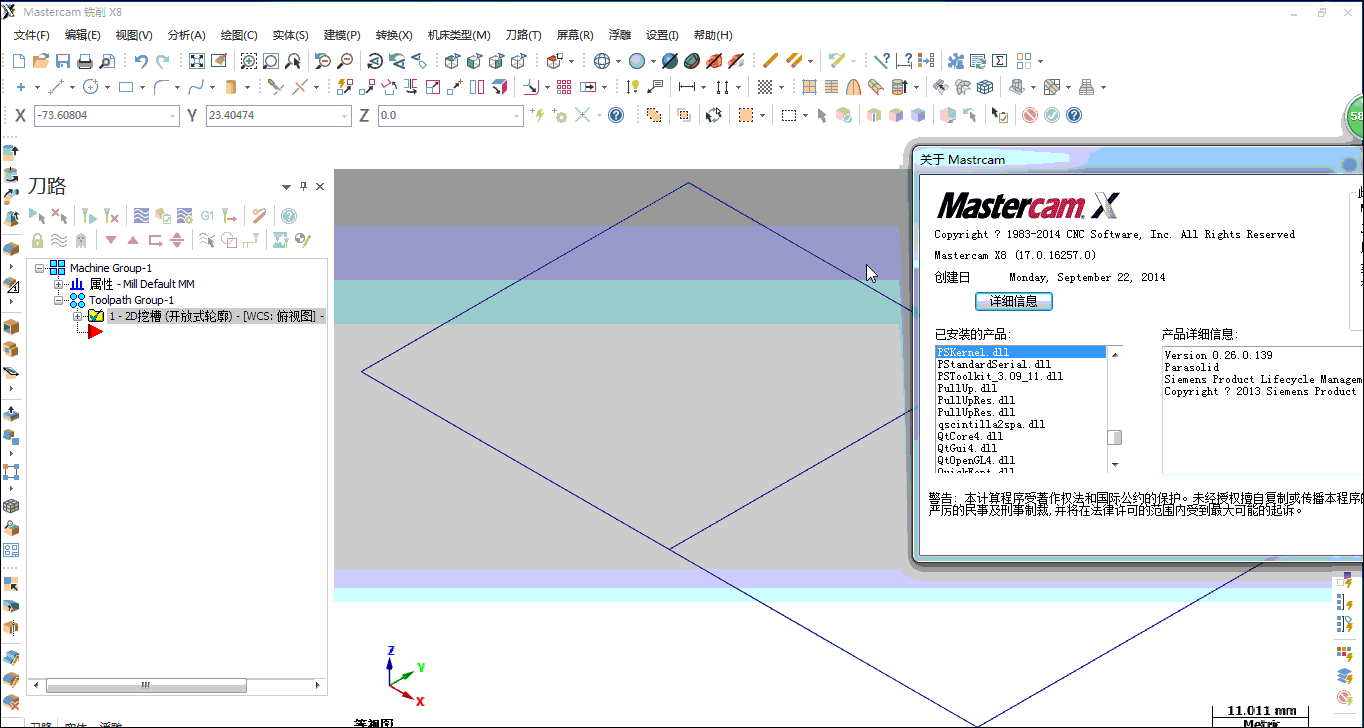Open the 分析(A) menu
This screenshot has width=1364, height=728.
186,35
